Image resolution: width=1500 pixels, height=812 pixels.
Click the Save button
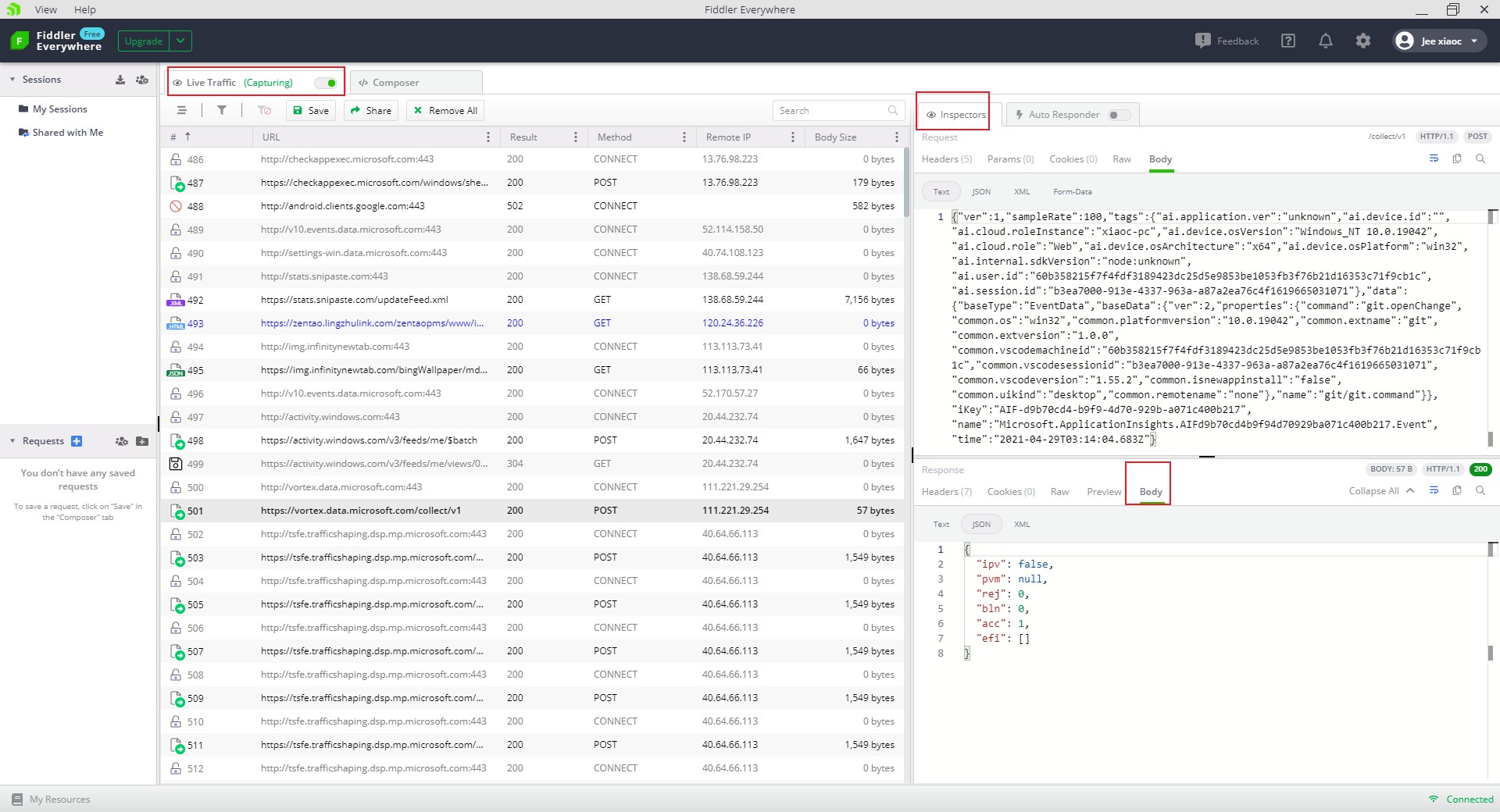click(x=311, y=110)
